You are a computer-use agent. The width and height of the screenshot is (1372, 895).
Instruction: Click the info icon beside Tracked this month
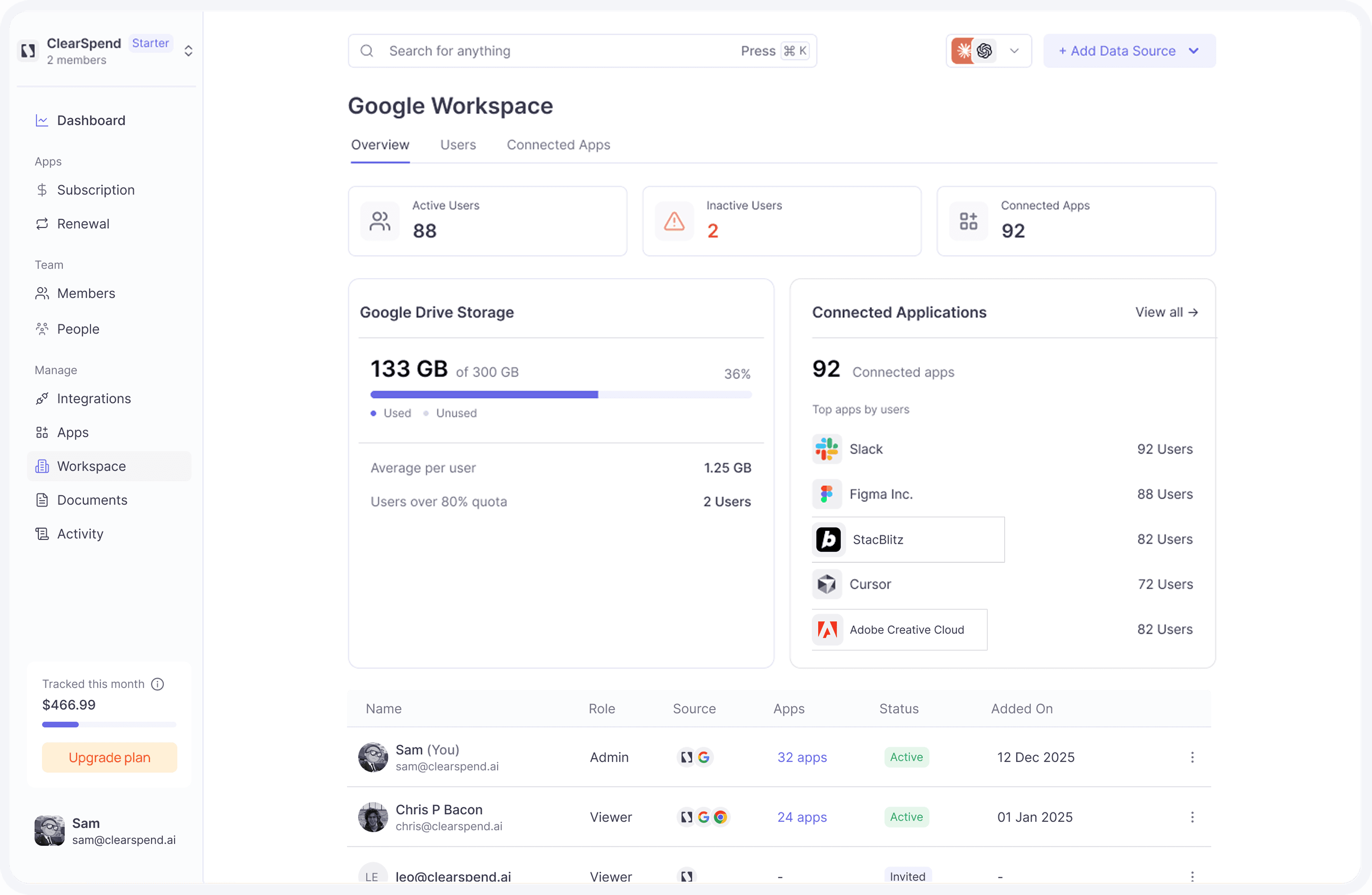(157, 684)
